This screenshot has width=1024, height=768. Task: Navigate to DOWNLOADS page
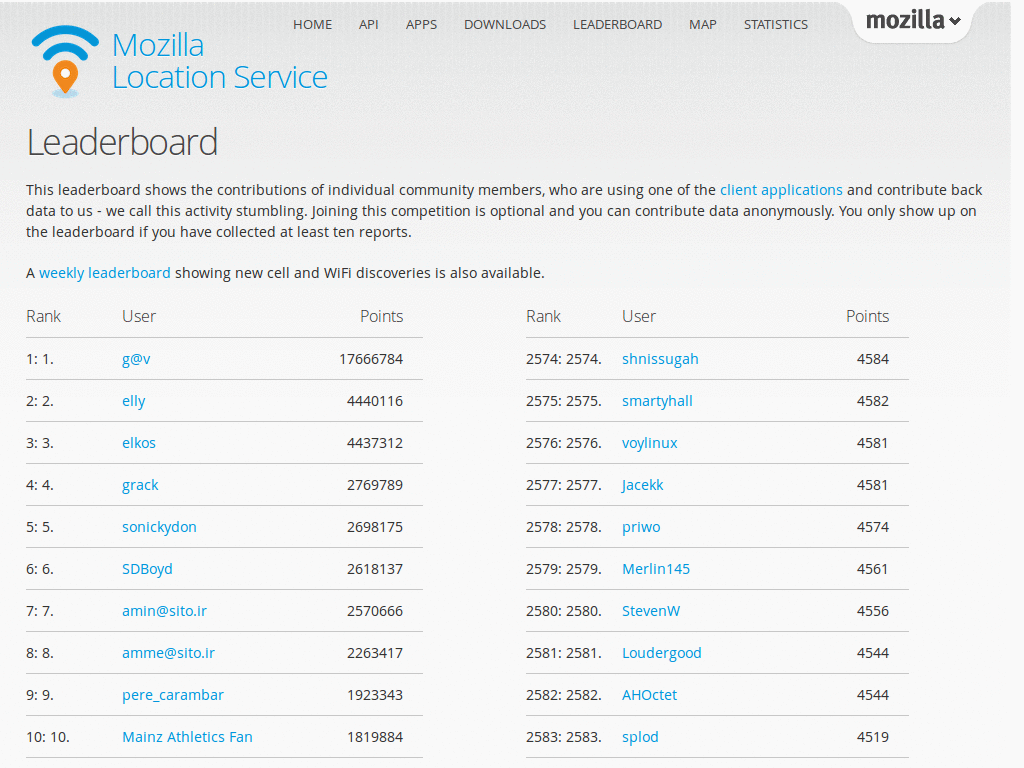(x=505, y=25)
